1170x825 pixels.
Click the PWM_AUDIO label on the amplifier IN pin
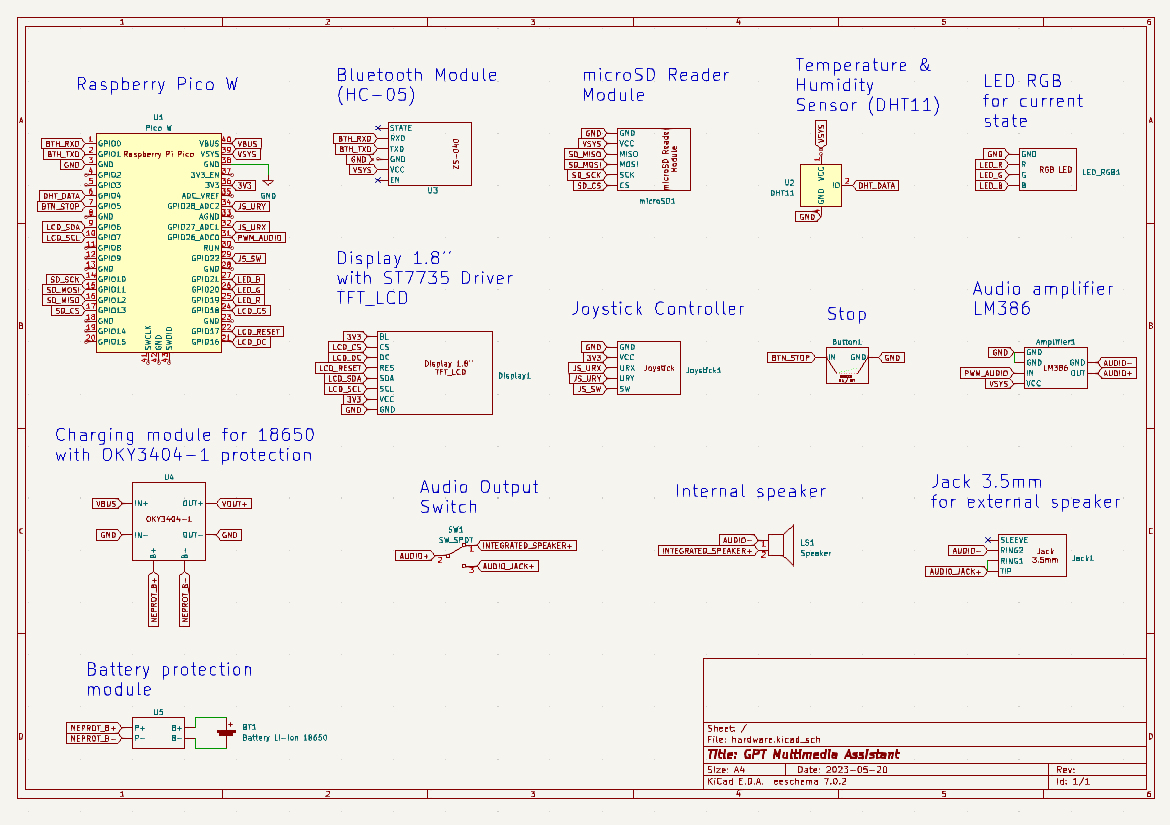986,373
